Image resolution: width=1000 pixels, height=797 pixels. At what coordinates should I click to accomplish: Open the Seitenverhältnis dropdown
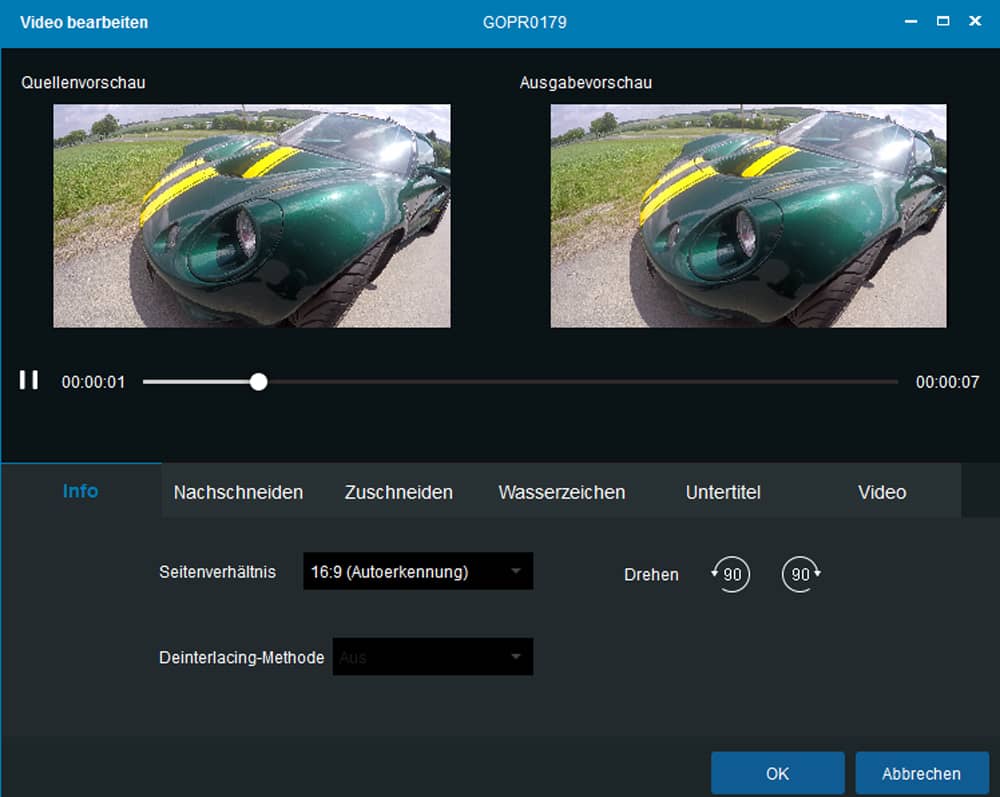click(417, 572)
